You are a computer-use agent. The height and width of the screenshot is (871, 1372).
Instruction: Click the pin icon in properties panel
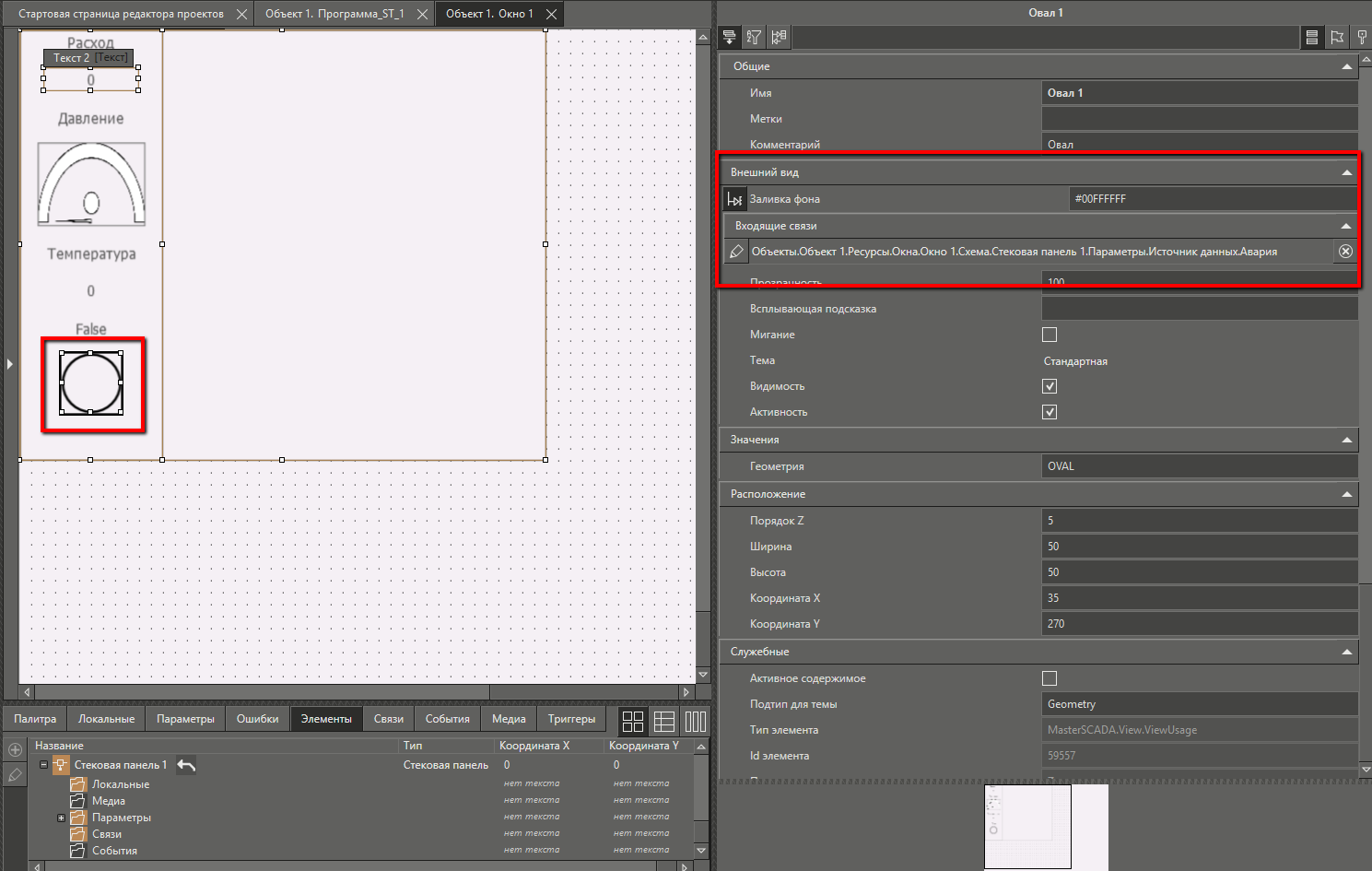click(x=1362, y=37)
